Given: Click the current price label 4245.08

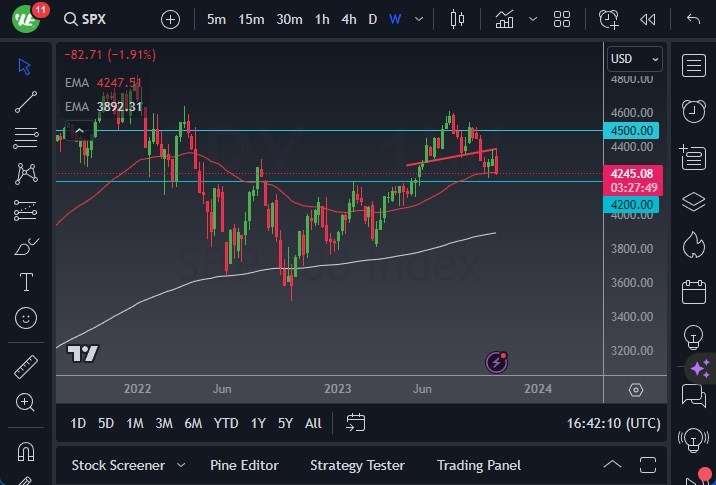Looking at the screenshot, I should point(633,174).
